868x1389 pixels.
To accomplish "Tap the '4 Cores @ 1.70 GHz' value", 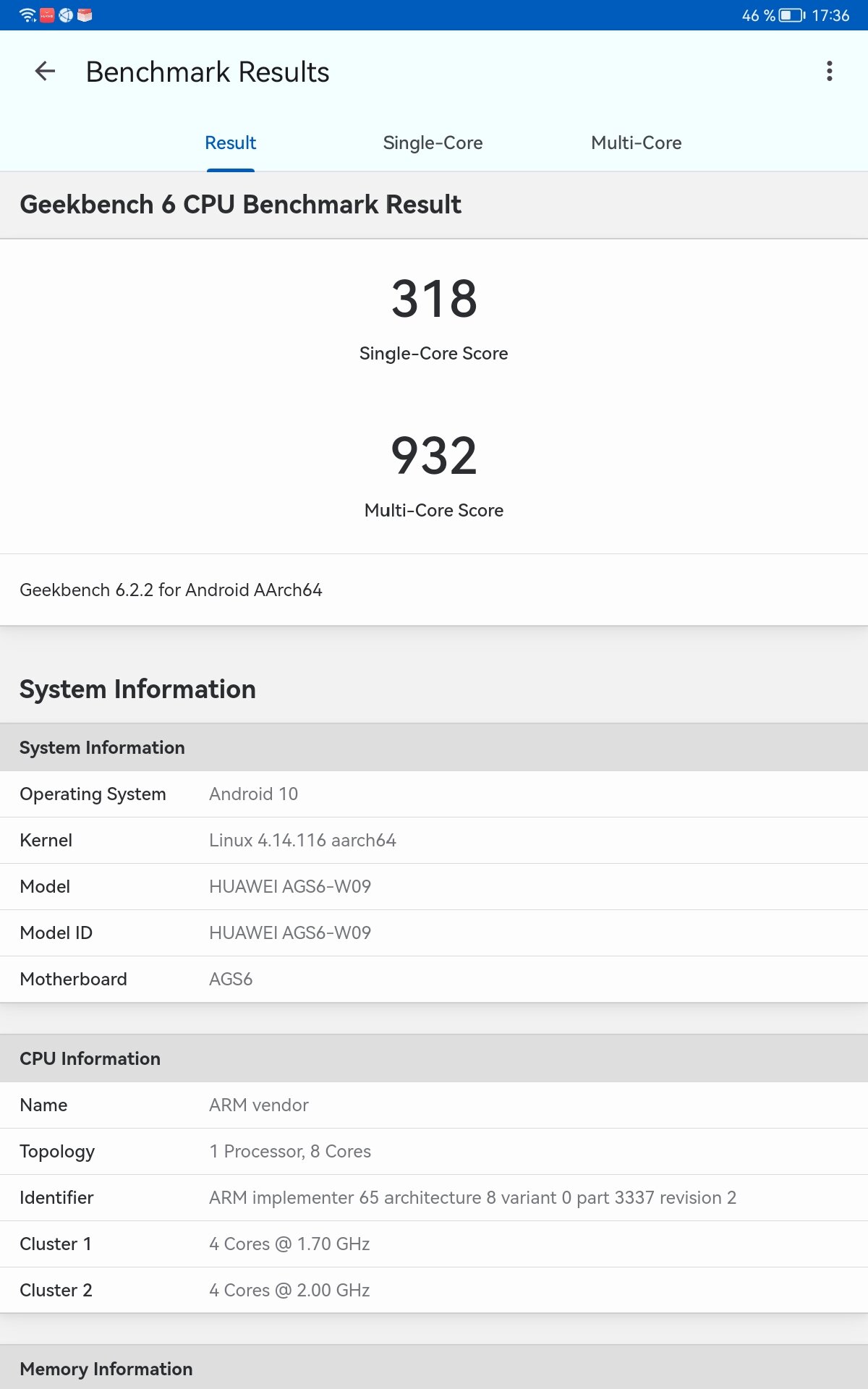I will pyautogui.click(x=289, y=1244).
